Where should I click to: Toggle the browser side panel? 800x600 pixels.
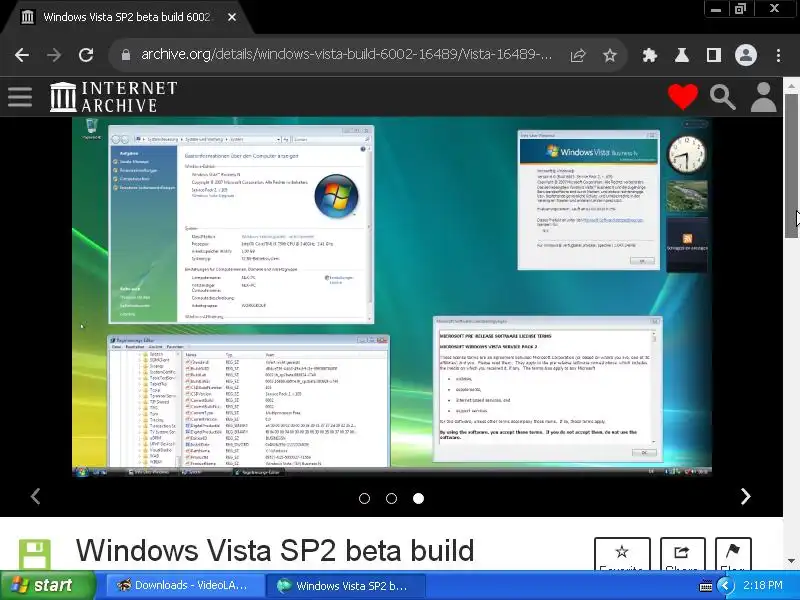click(714, 55)
